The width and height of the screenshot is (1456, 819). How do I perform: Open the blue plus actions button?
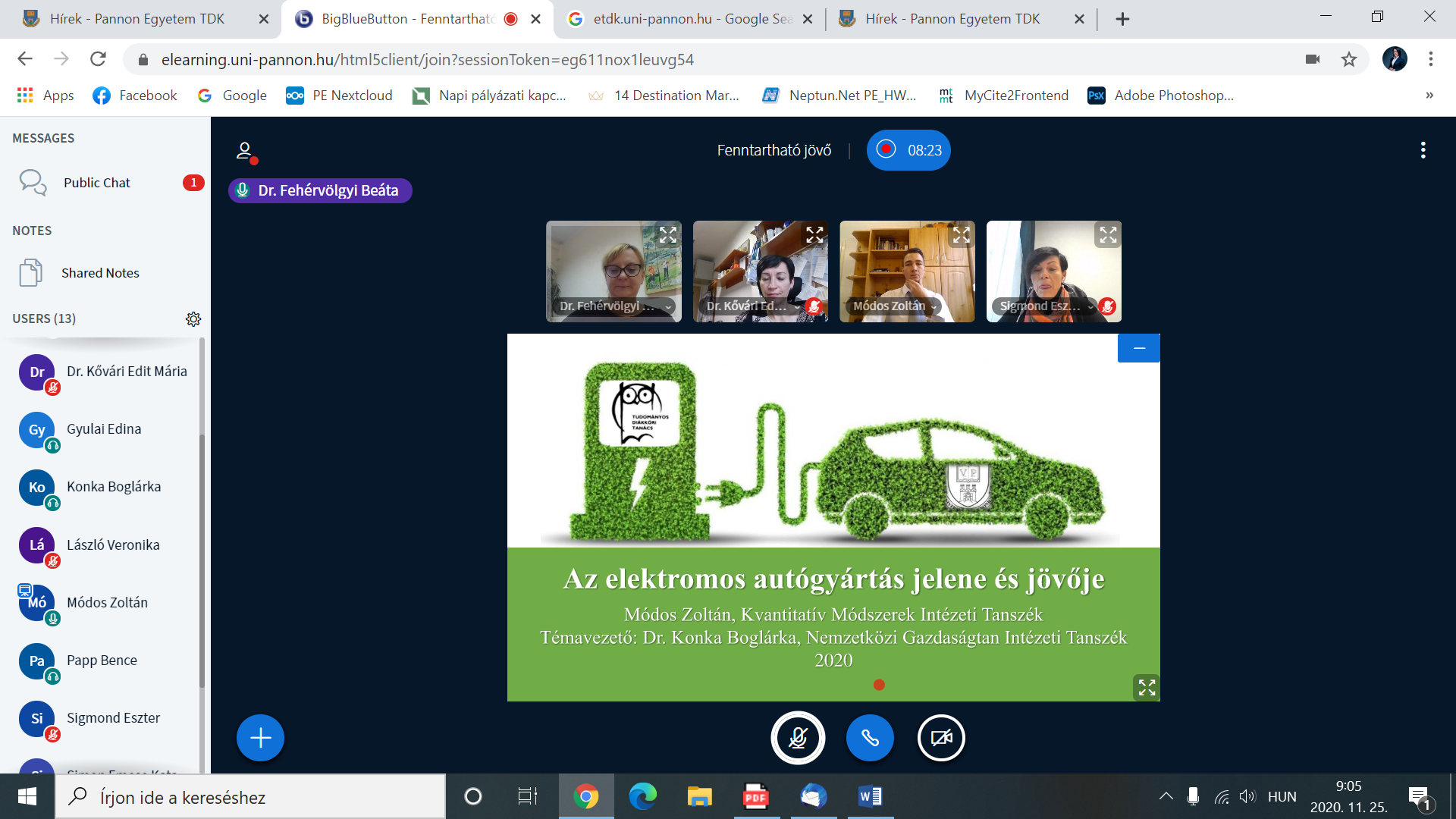click(x=260, y=738)
